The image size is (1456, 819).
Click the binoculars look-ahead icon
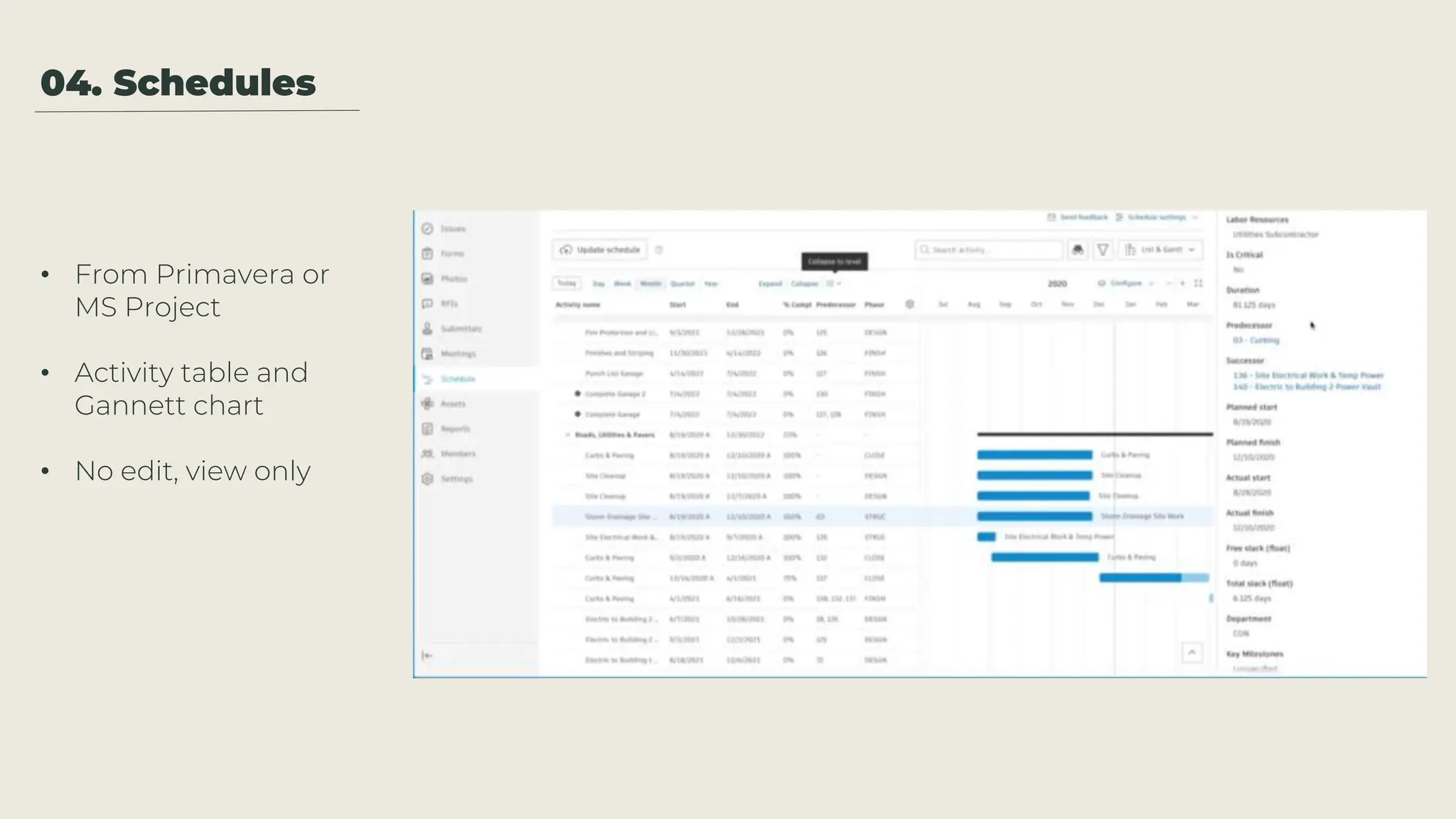click(x=1078, y=250)
